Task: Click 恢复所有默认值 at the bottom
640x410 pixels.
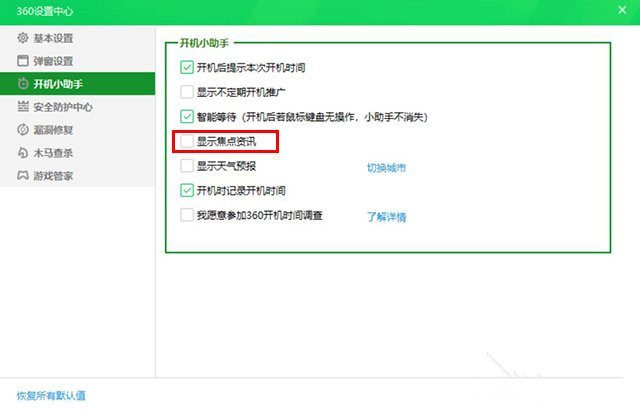Action: [x=51, y=395]
